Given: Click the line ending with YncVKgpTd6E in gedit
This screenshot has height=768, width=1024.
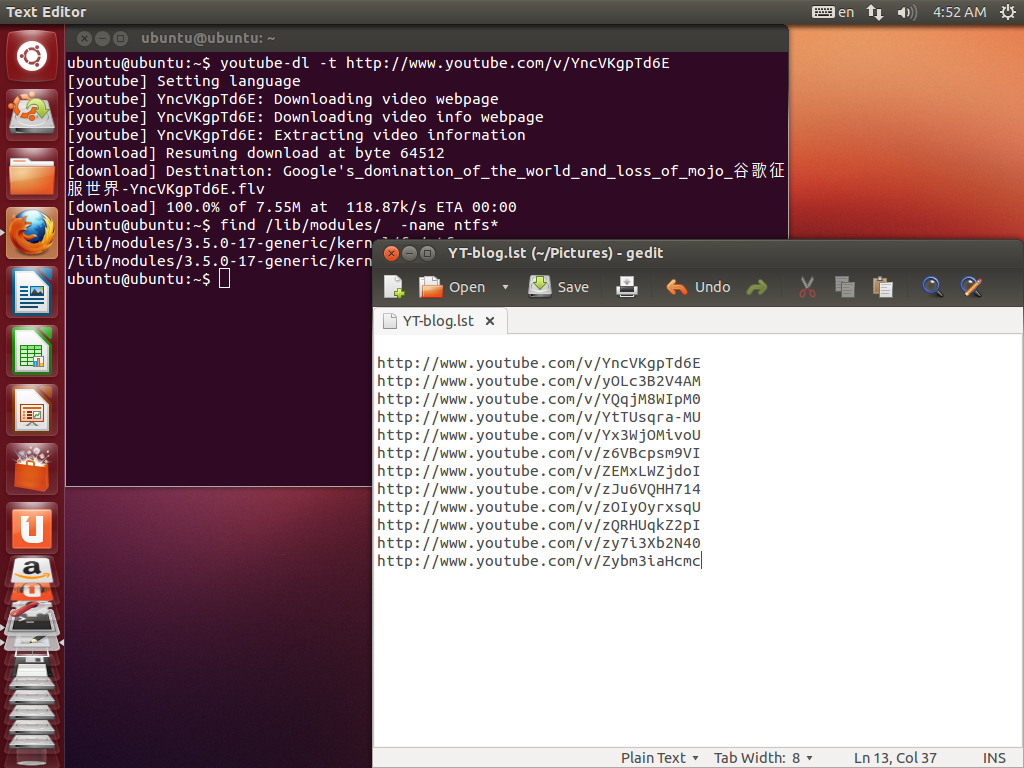Looking at the screenshot, I should click(x=539, y=363).
